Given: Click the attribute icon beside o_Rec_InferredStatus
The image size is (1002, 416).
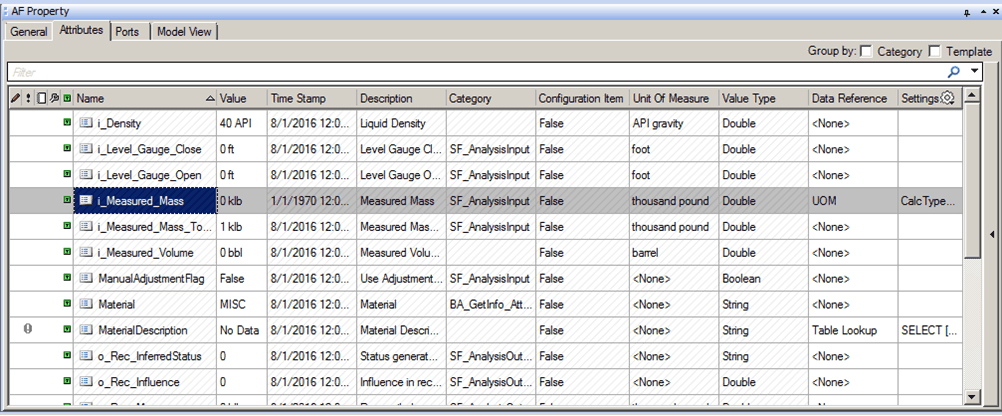Looking at the screenshot, I should 86,356.
